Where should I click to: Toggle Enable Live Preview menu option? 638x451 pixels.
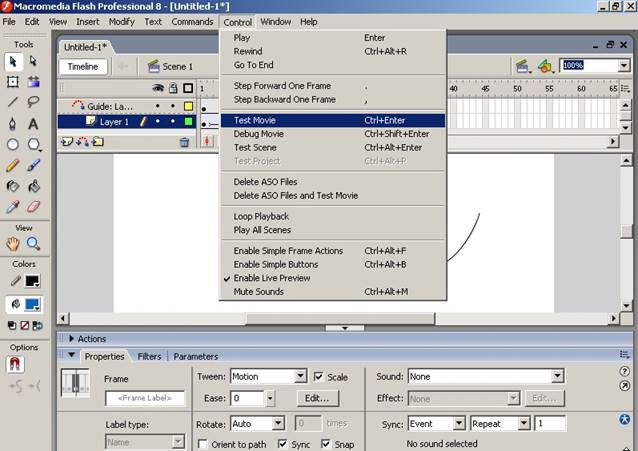[271, 278]
